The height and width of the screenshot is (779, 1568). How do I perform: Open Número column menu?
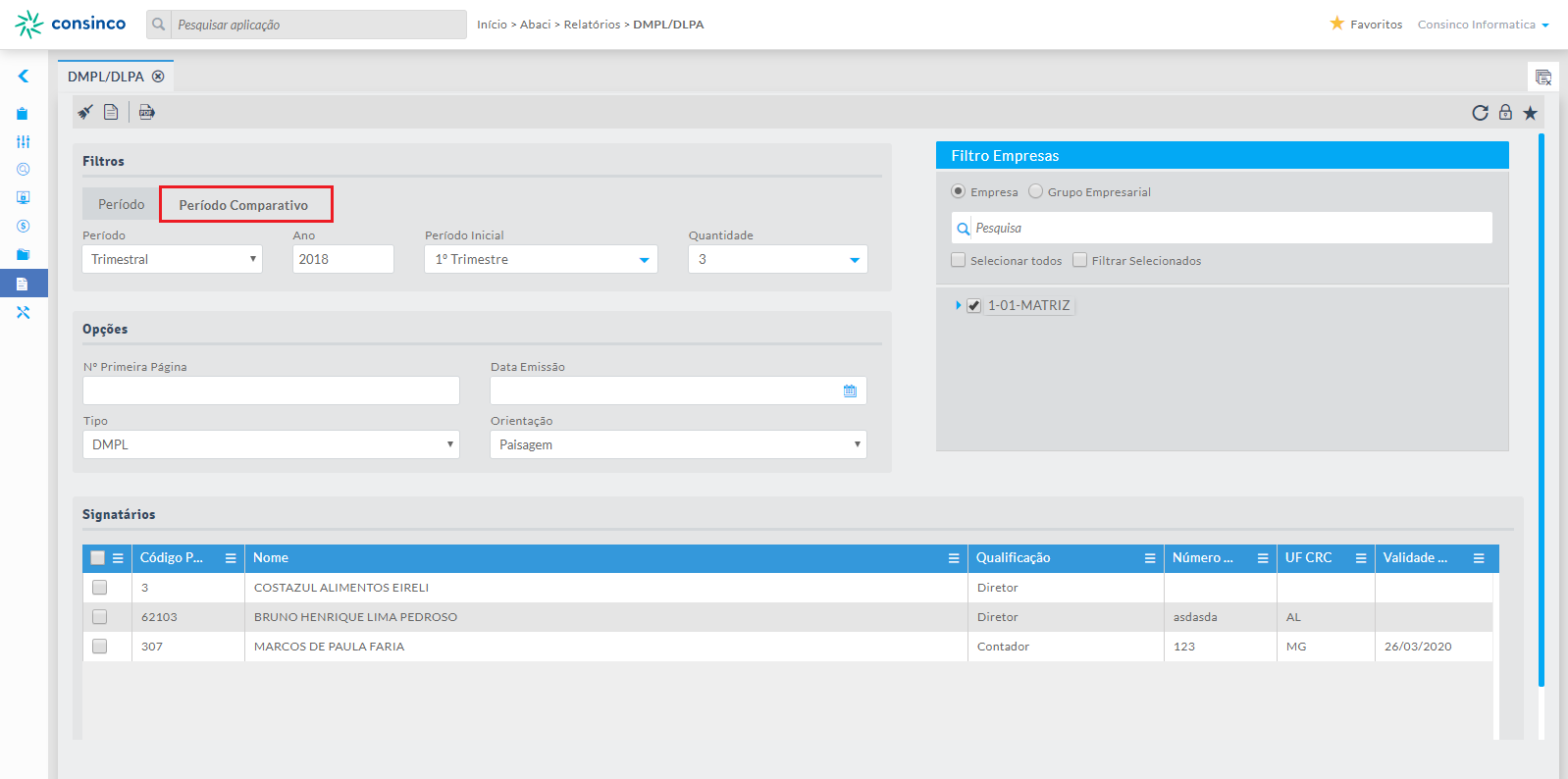[x=1263, y=558]
